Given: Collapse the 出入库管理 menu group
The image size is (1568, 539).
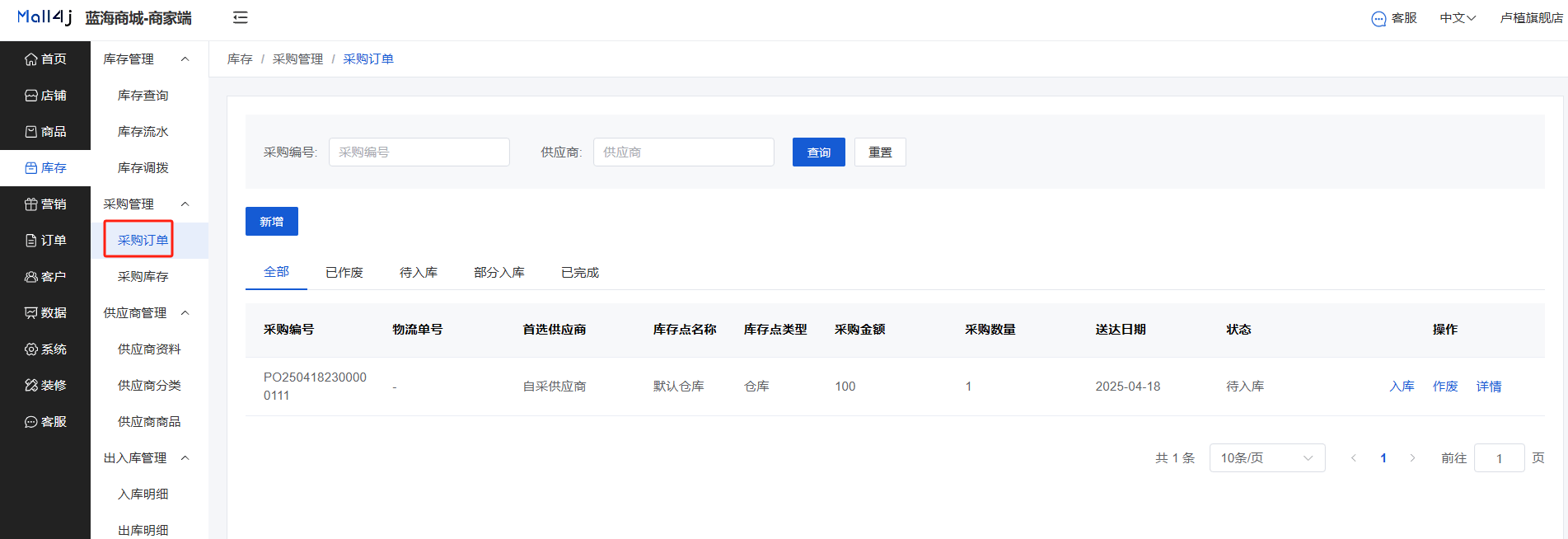Looking at the screenshot, I should click(x=185, y=458).
